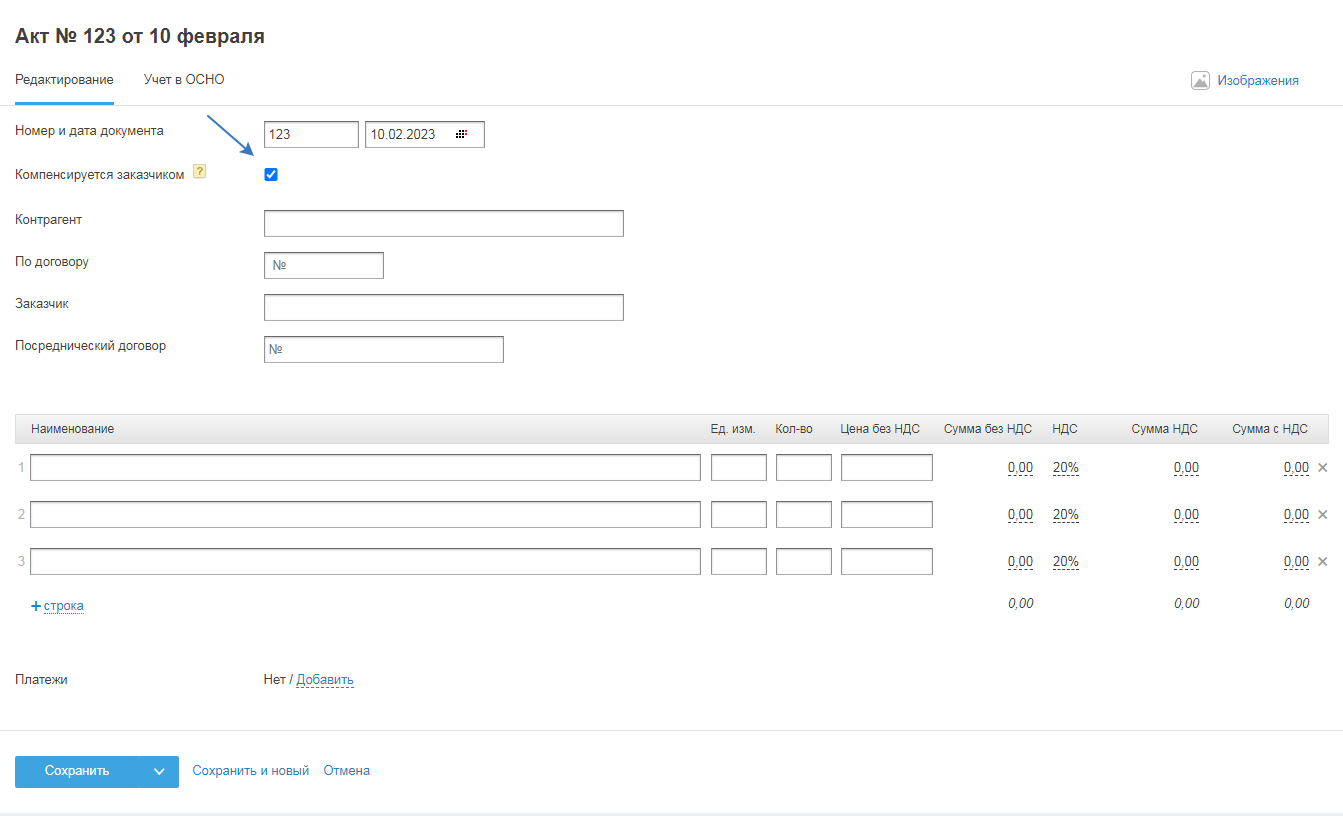Viewport: 1343px width, 816px height.
Task: Open the НДС 20% selector in row 1
Action: [x=1065, y=467]
